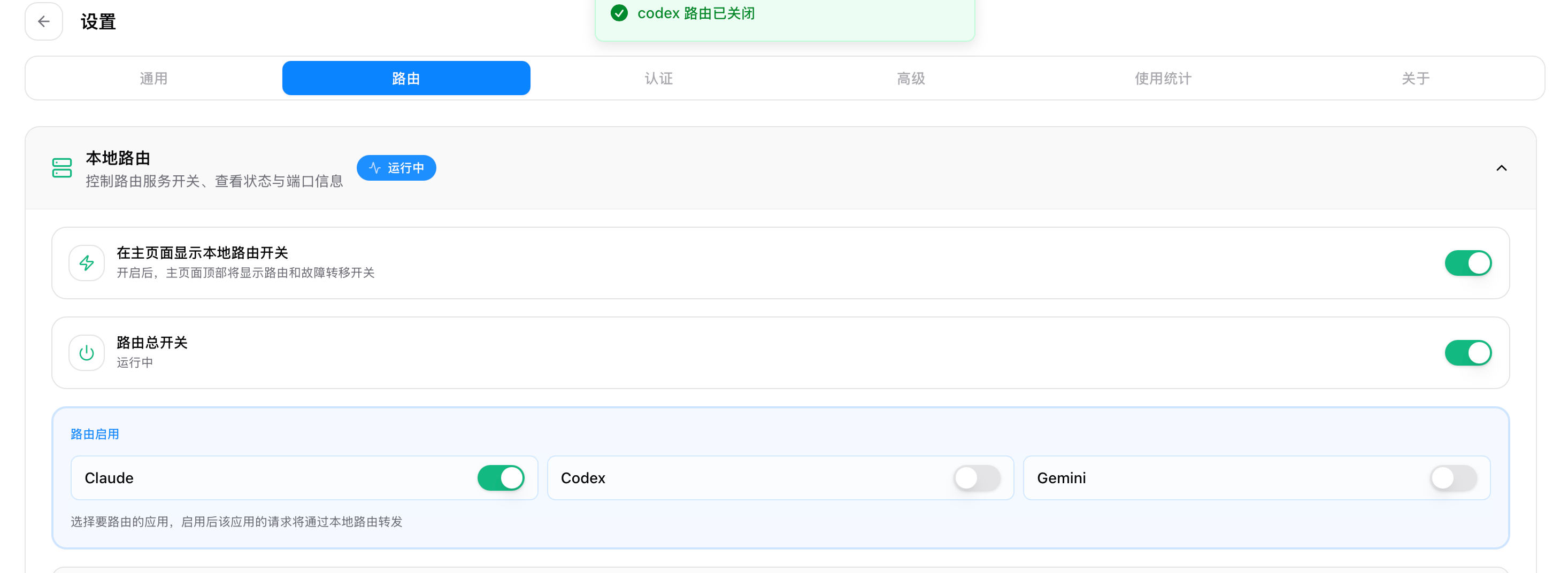Switch to the 通用 tab
This screenshot has height=573, width=1568.
tap(153, 79)
